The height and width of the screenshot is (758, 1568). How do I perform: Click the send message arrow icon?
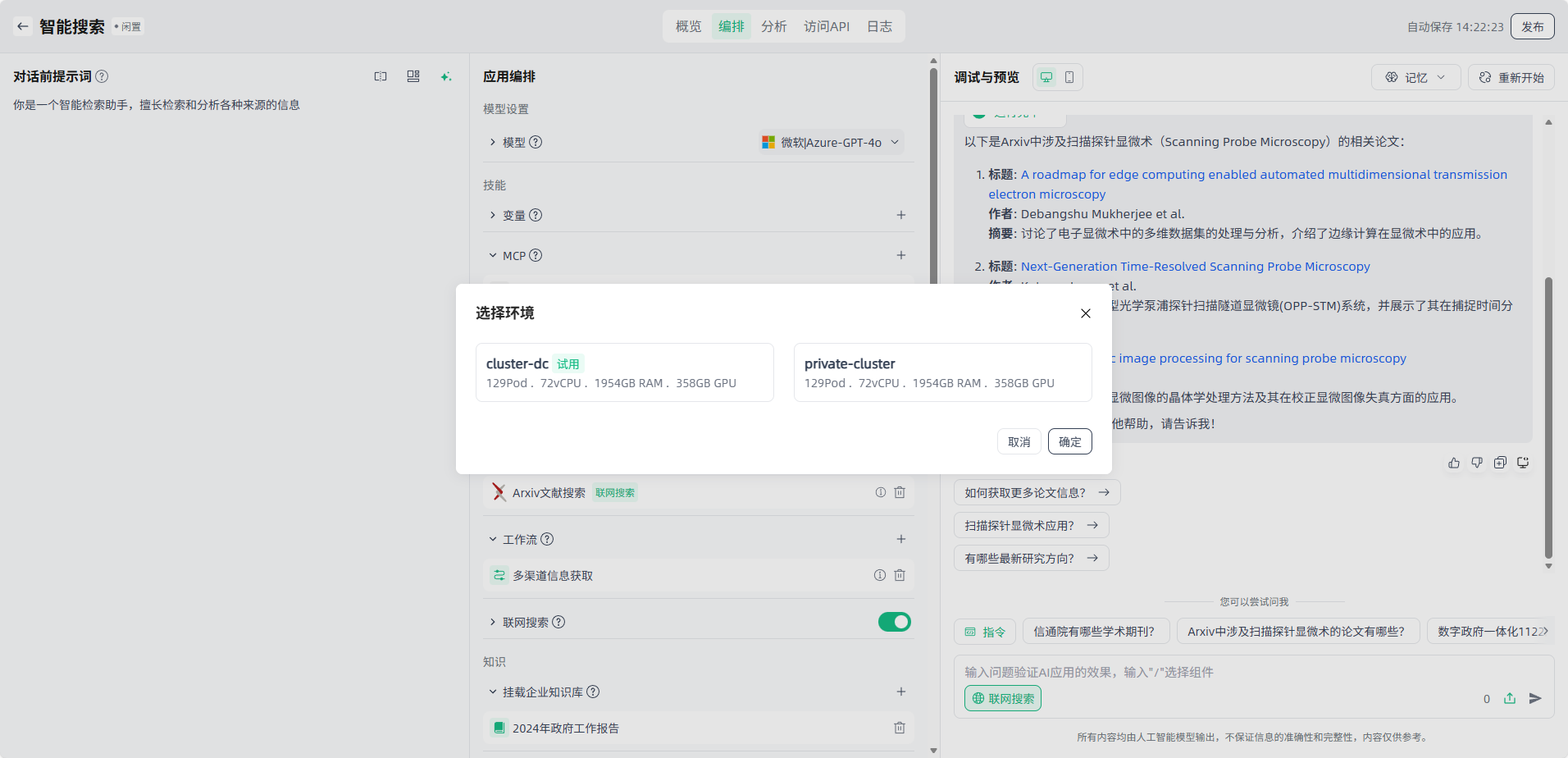pos(1535,698)
